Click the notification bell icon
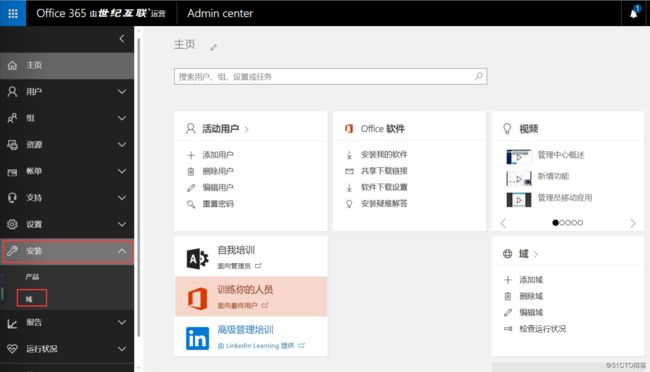The width and height of the screenshot is (650, 372). 634,13
